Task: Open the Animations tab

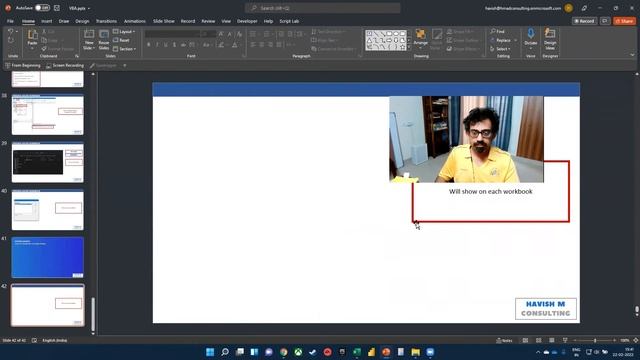Action: tap(135, 21)
